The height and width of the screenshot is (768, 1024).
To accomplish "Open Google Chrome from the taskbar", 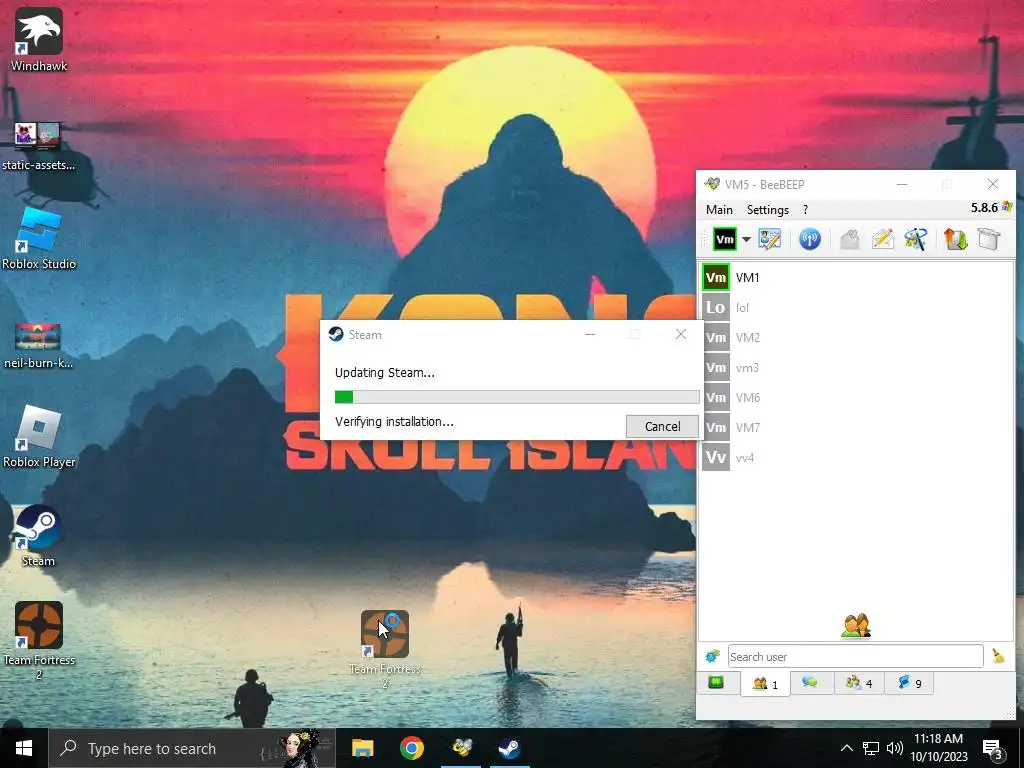I will pyautogui.click(x=411, y=748).
